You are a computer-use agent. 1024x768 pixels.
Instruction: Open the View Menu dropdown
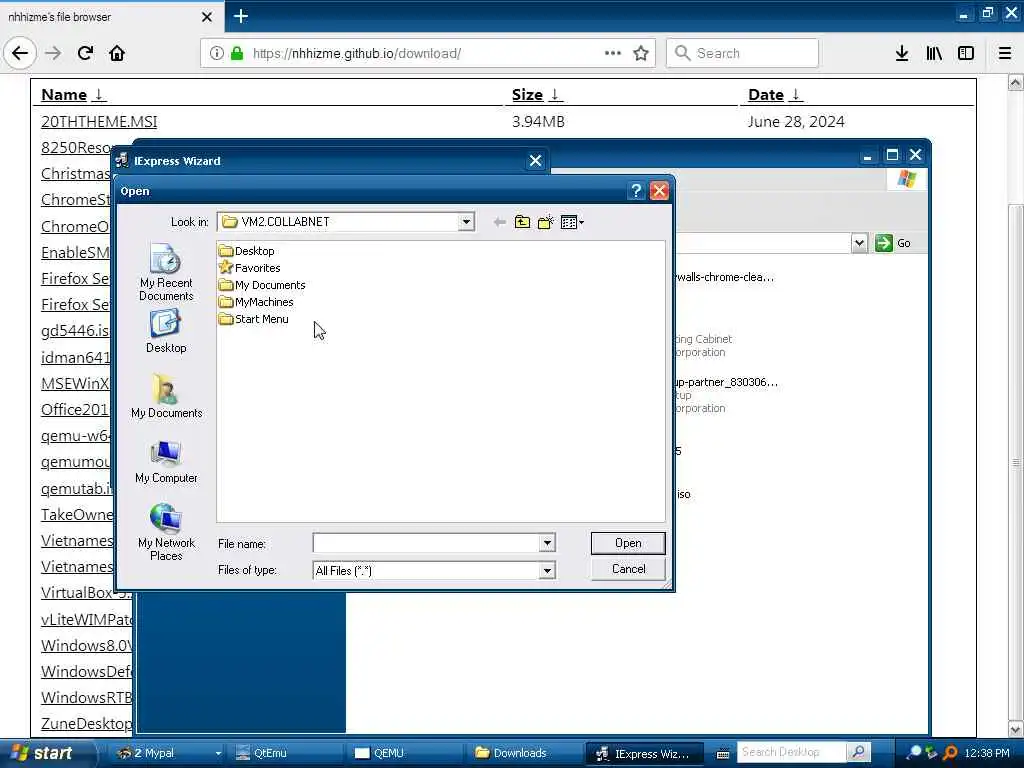tap(572, 222)
